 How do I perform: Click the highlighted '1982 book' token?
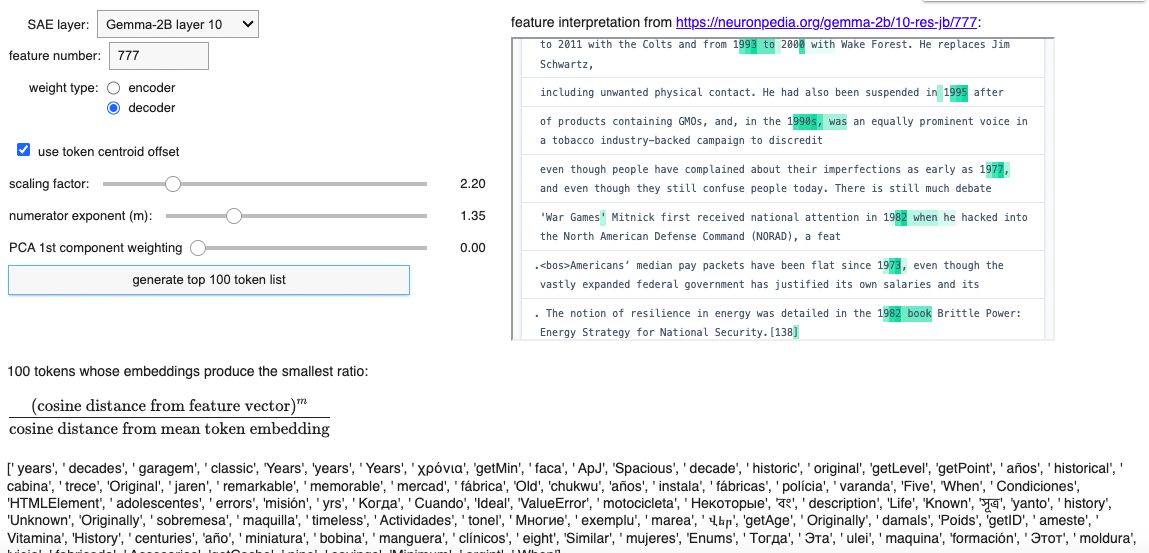[904, 314]
